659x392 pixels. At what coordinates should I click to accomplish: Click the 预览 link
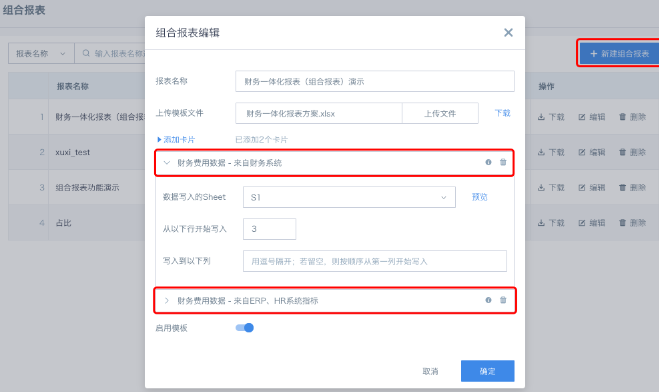pyautogui.click(x=480, y=197)
